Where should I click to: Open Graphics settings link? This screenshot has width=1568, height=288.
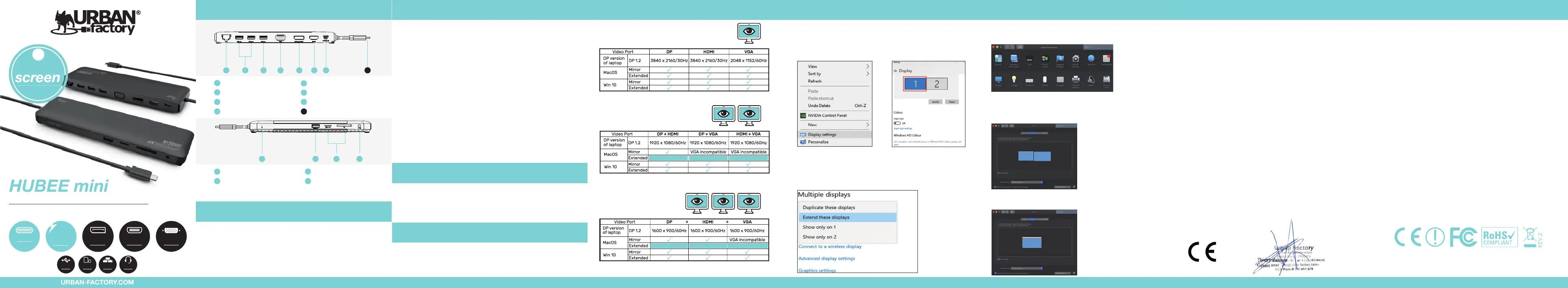point(817,271)
